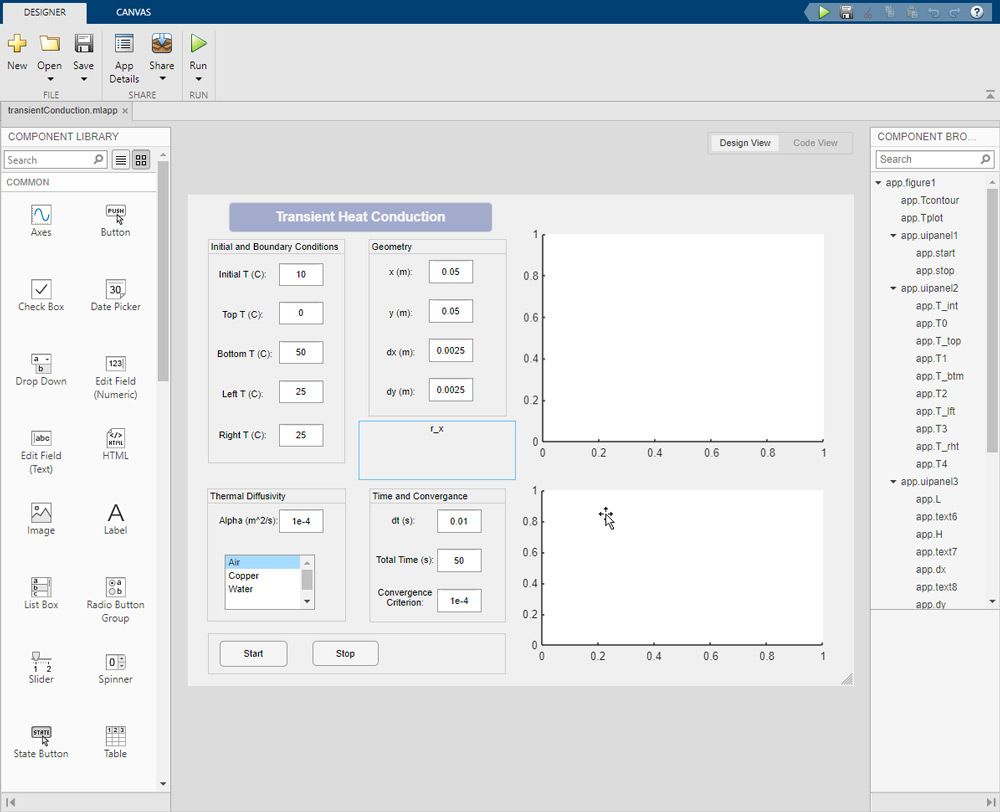Image resolution: width=1000 pixels, height=812 pixels.
Task: Switch to Code View
Action: pyautogui.click(x=816, y=143)
